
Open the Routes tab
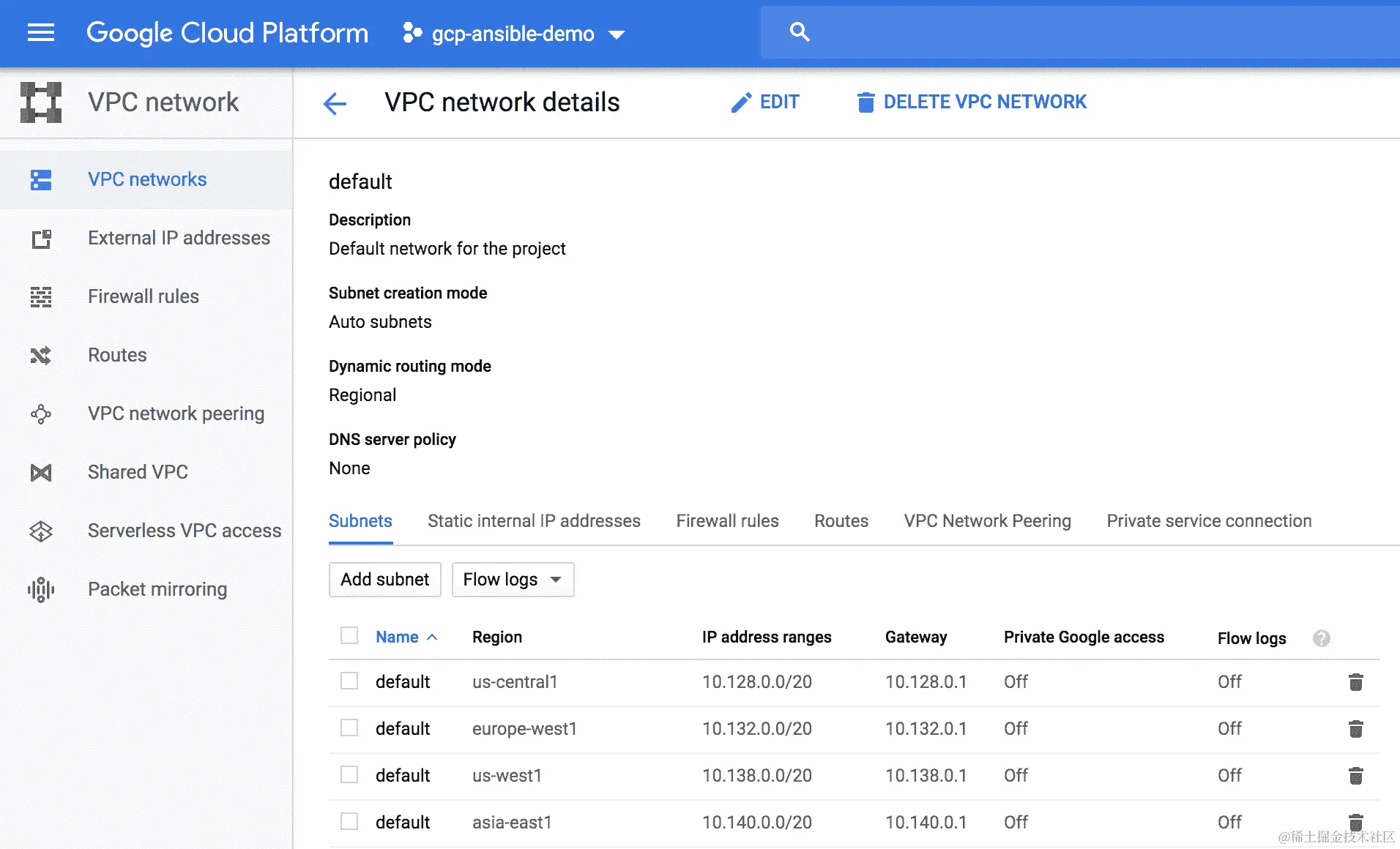841,521
